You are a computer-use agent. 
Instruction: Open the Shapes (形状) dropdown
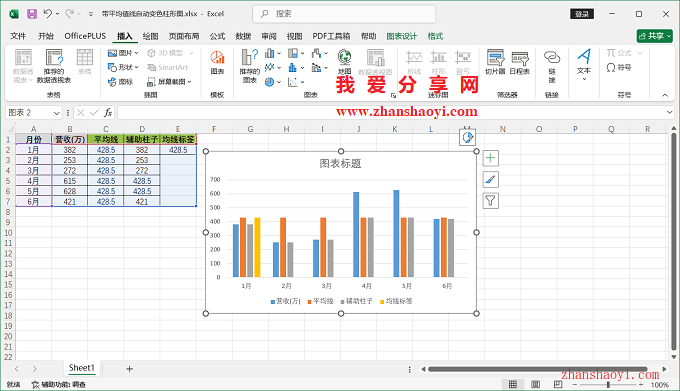point(123,67)
